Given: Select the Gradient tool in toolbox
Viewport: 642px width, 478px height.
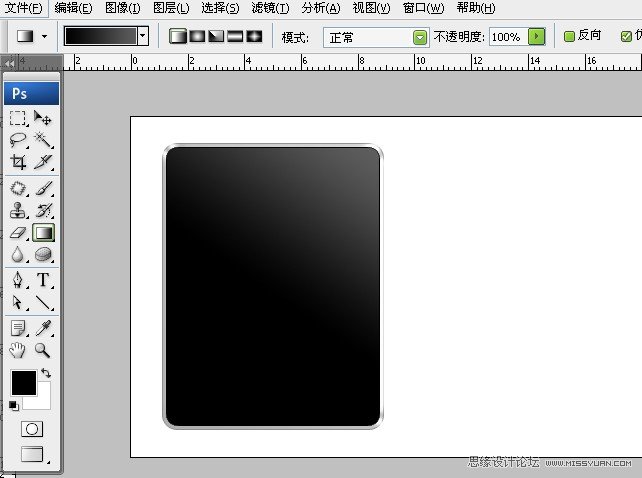Looking at the screenshot, I should 43,233.
